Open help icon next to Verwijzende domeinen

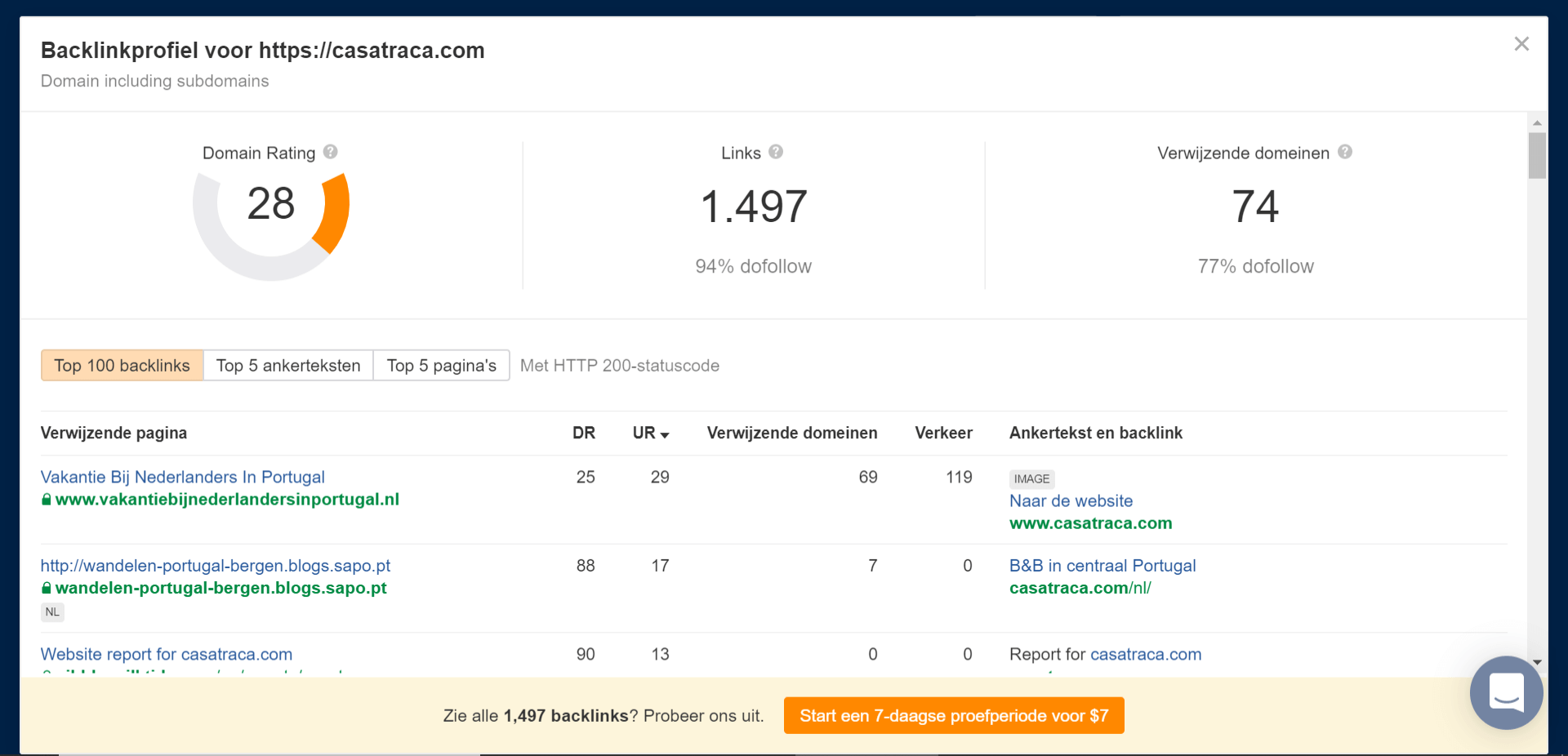click(x=1345, y=152)
